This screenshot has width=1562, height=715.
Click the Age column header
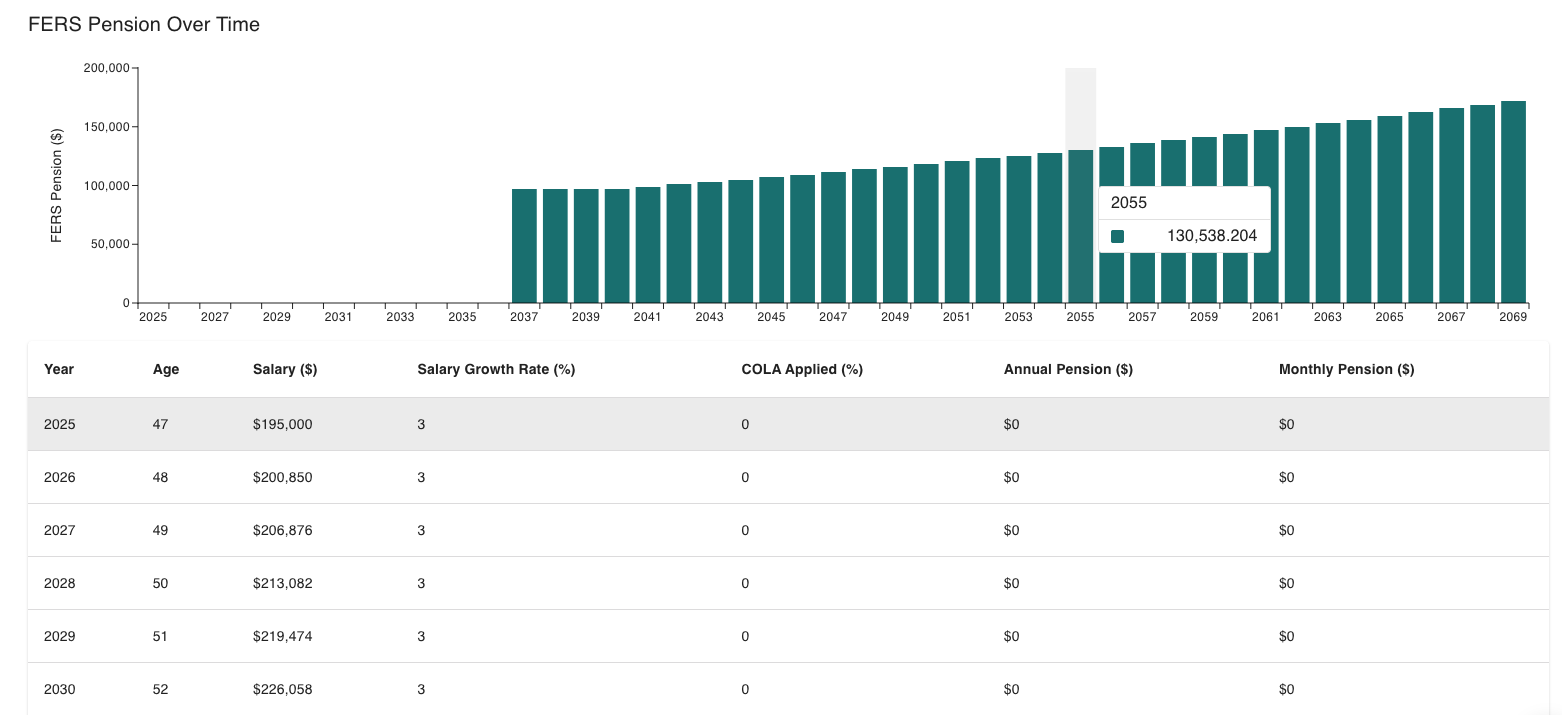pyautogui.click(x=166, y=369)
